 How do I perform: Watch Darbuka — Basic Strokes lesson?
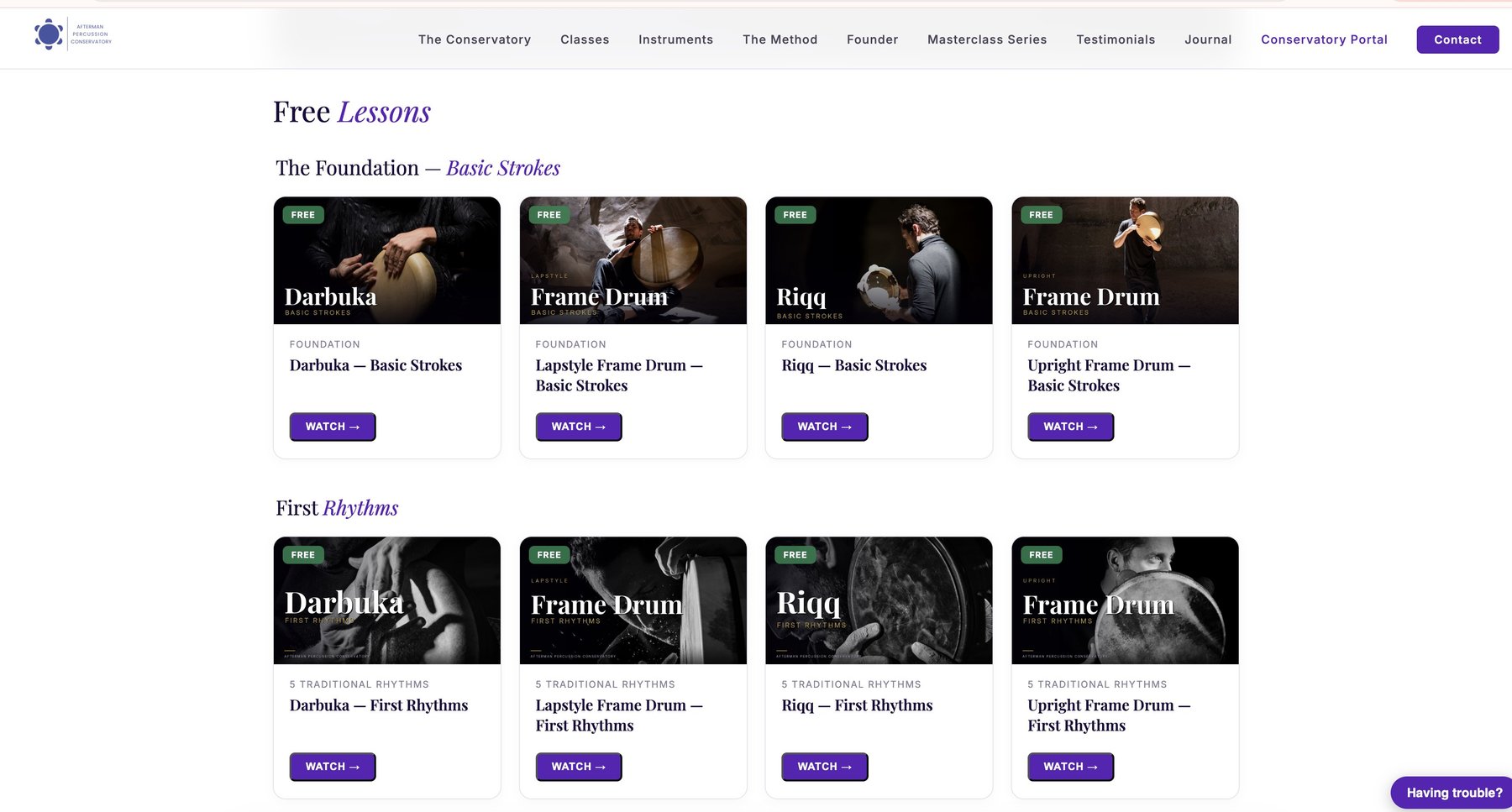[x=333, y=427]
